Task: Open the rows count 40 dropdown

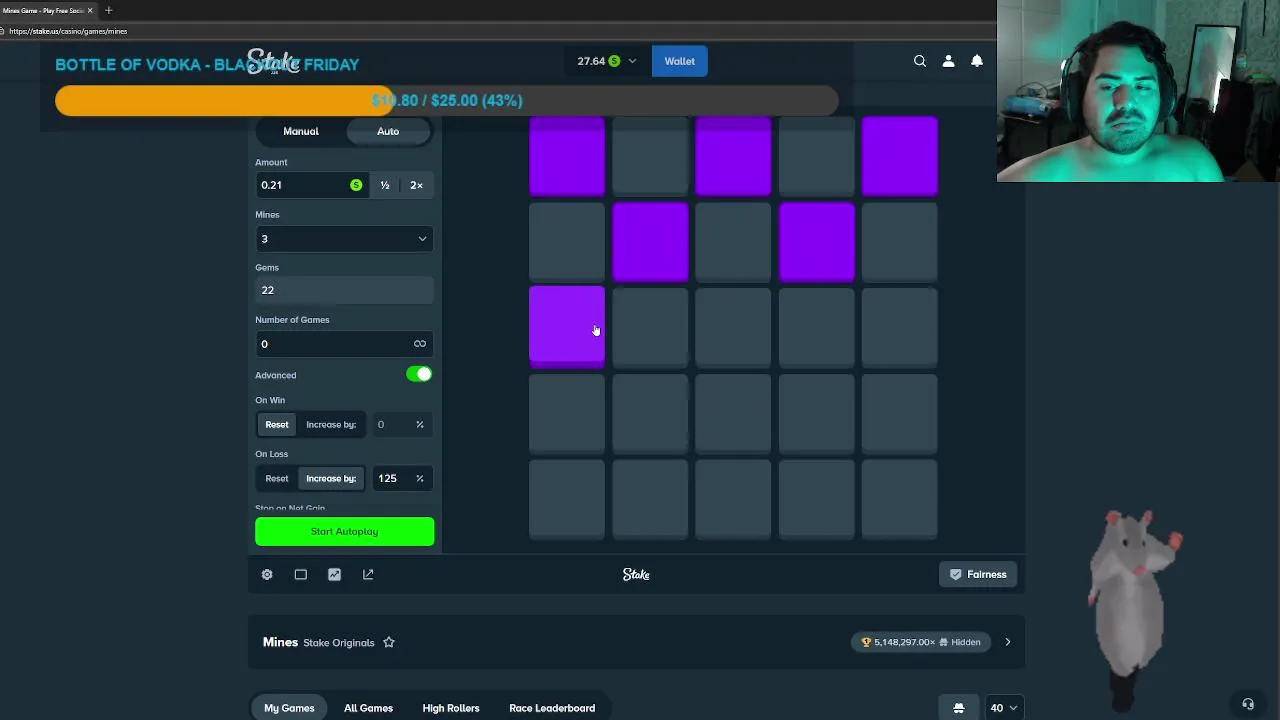Action: tap(1003, 708)
